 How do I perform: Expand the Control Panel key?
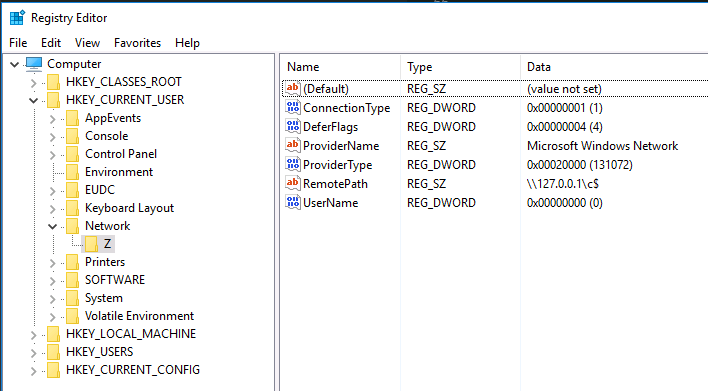pos(52,155)
